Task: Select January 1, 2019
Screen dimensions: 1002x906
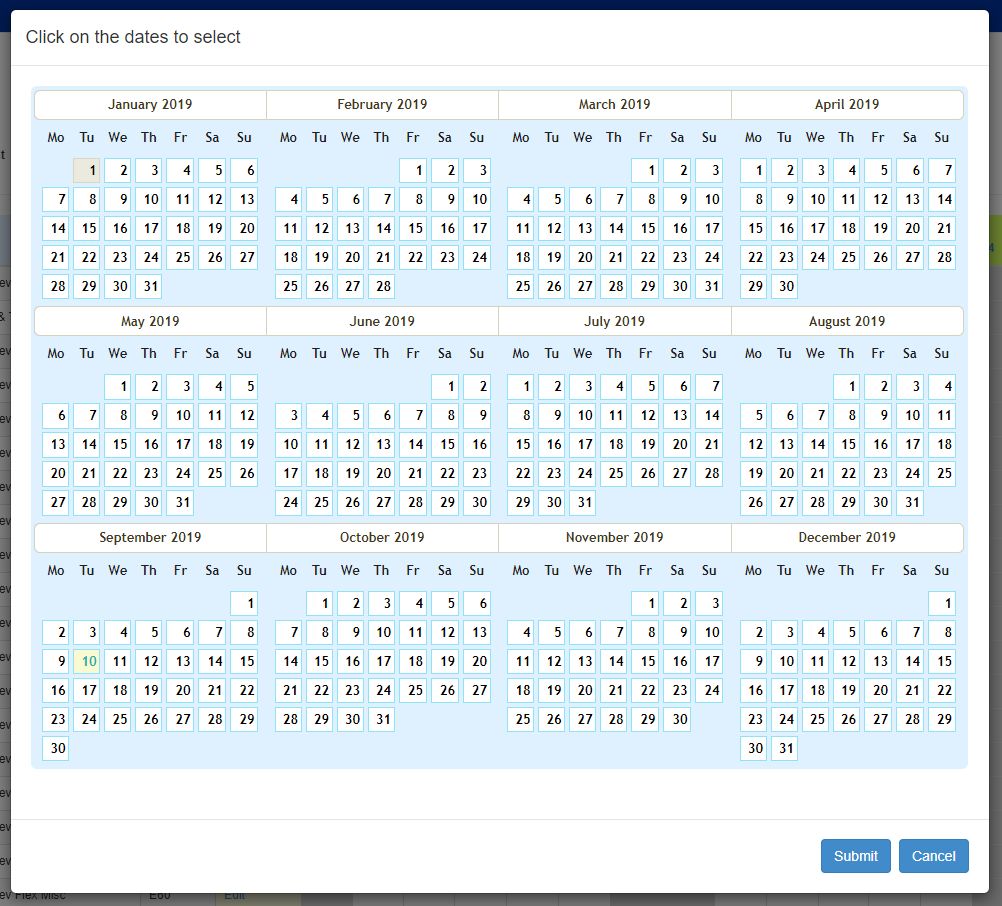Action: point(87,171)
